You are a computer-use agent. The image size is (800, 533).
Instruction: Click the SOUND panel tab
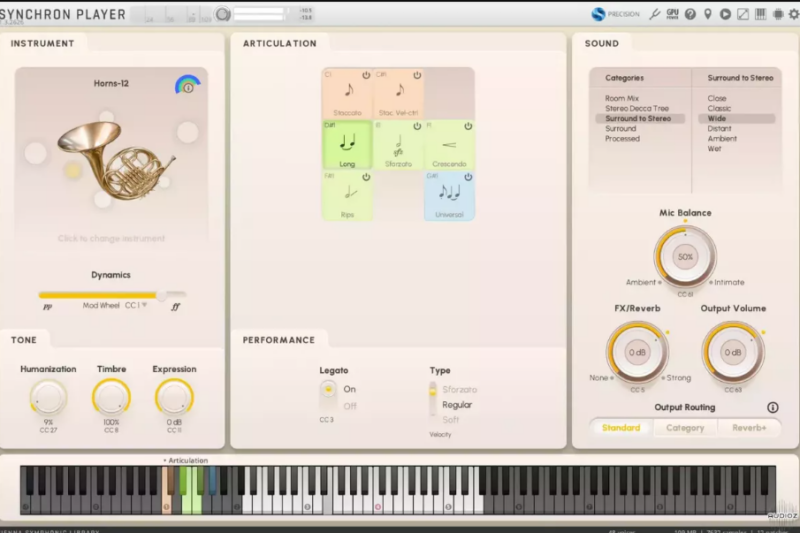602,43
